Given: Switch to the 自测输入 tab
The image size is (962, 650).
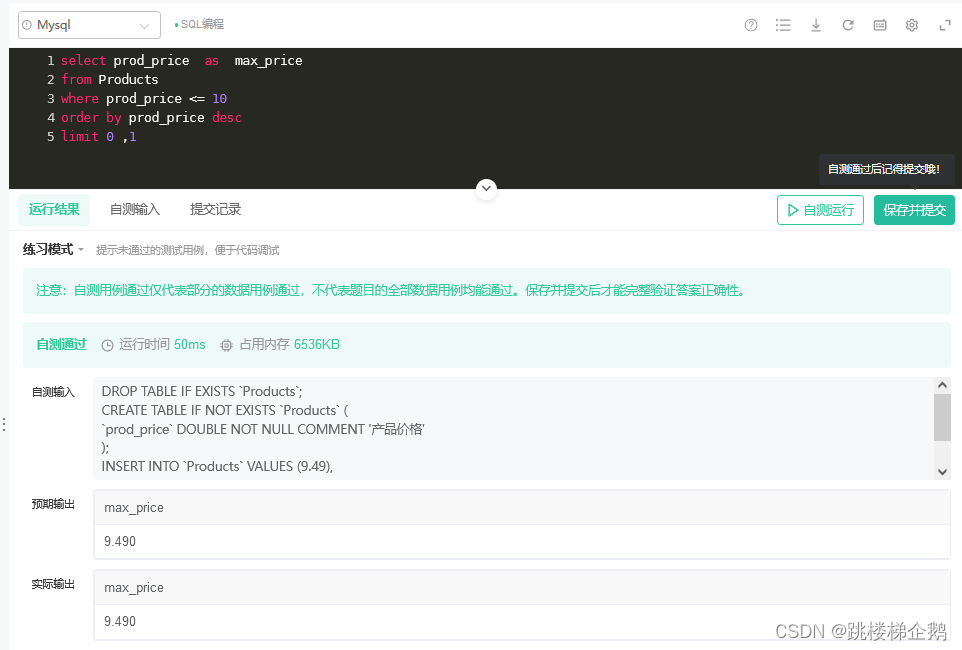Looking at the screenshot, I should 134,209.
